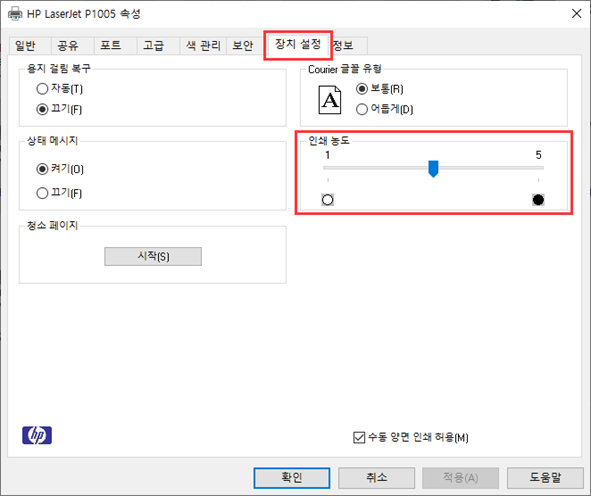Open the 색 관리 tab

[203, 46]
